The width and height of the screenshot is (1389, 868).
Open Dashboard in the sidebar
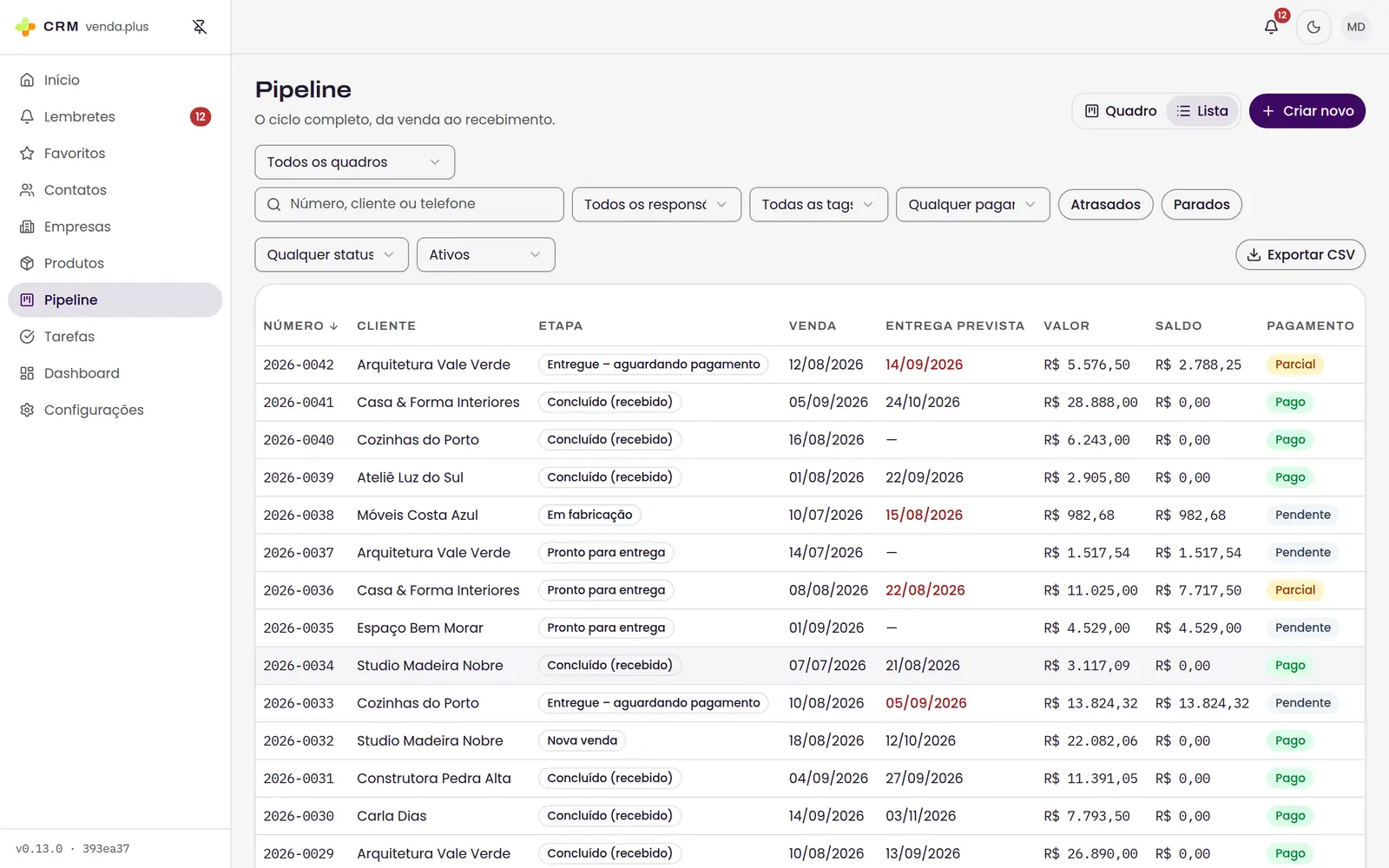(x=115, y=373)
